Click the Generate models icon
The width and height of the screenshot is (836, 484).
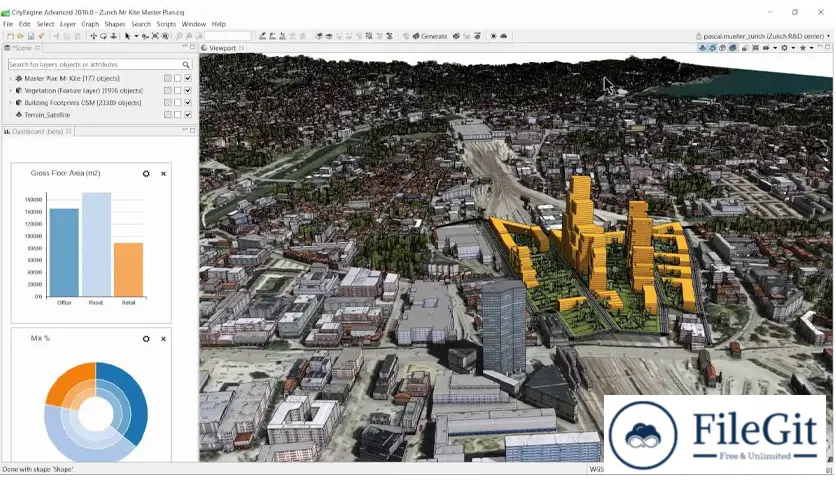coord(416,36)
